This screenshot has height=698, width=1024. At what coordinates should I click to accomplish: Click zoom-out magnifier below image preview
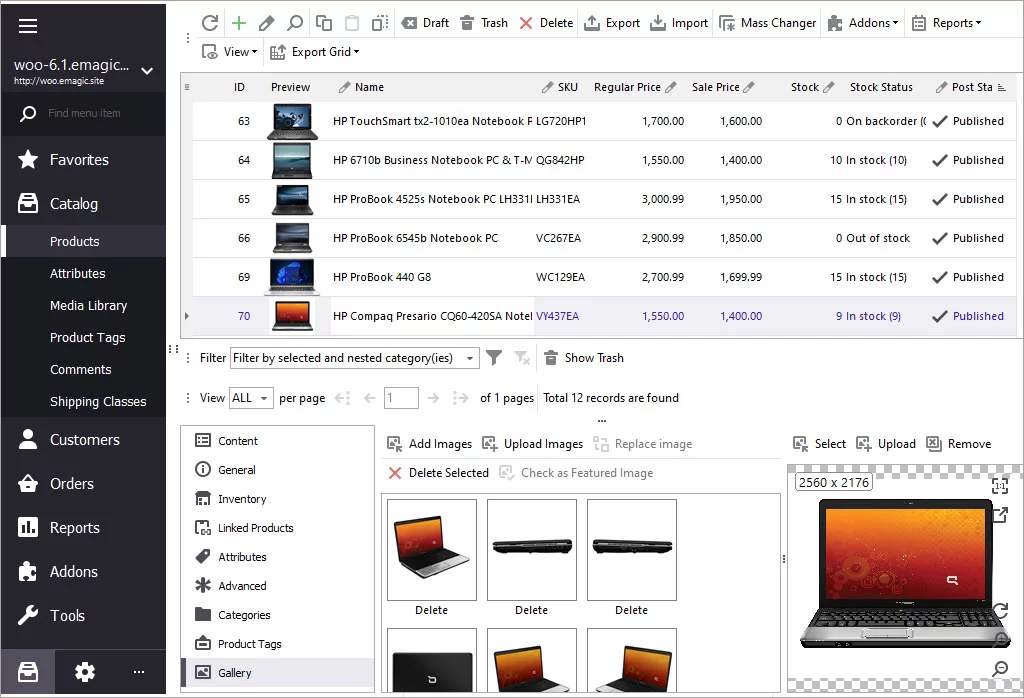[x=1000, y=668]
